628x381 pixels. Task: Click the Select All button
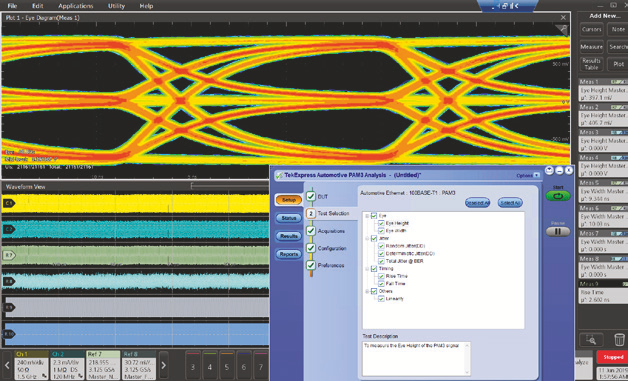pos(510,203)
